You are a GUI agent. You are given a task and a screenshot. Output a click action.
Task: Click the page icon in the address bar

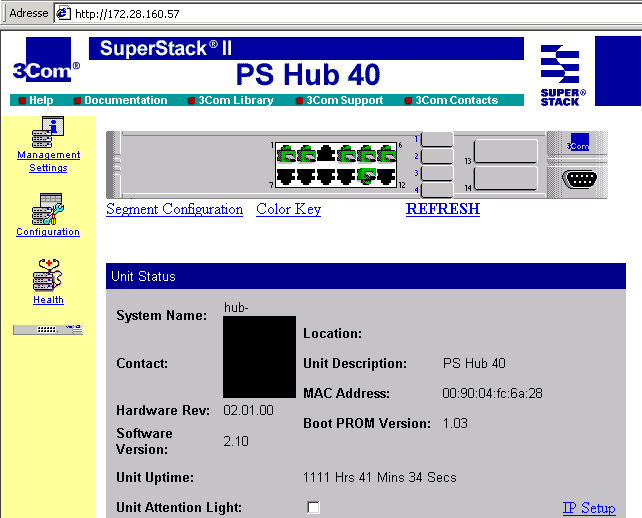point(63,14)
